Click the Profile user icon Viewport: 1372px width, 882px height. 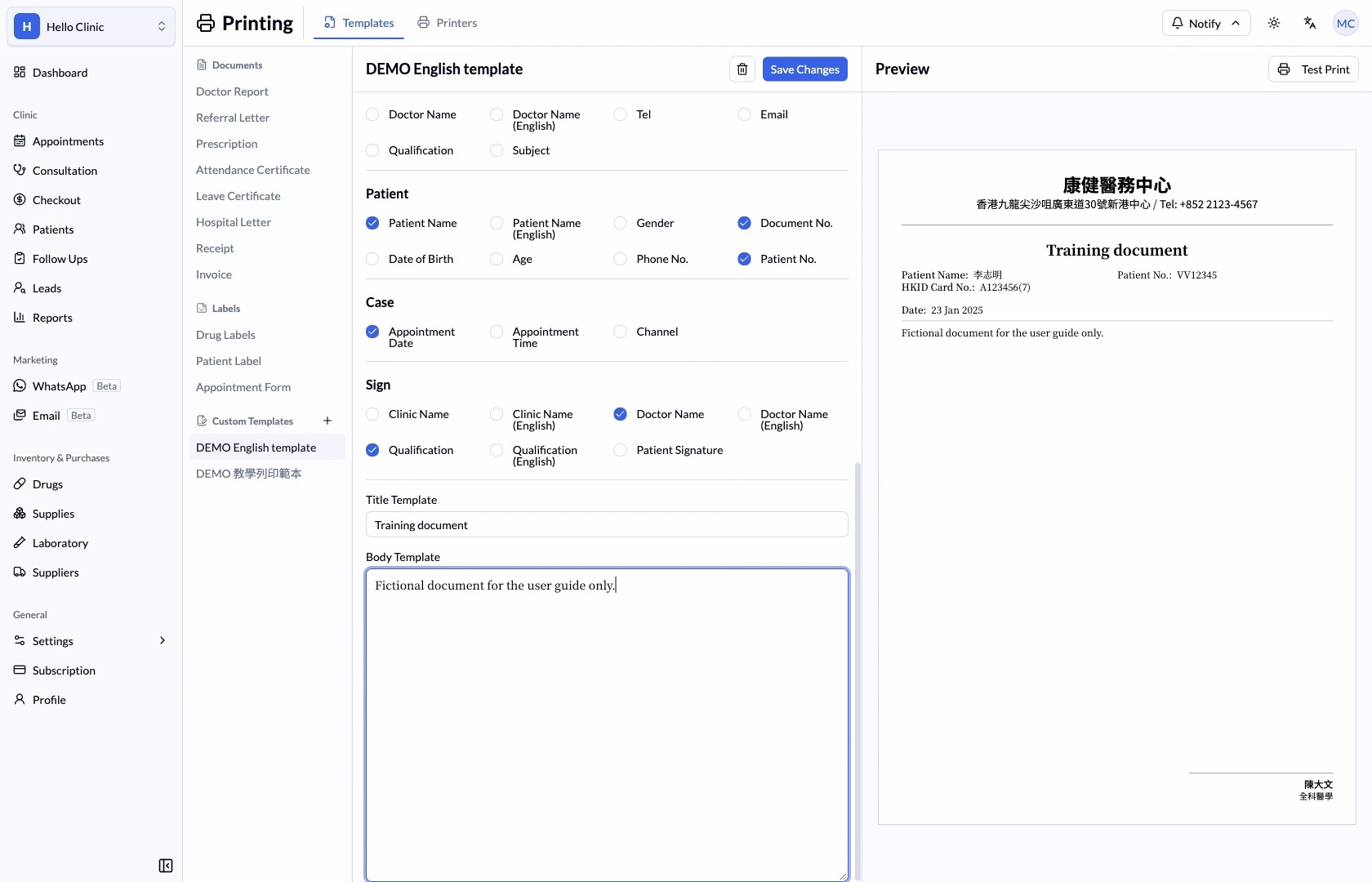pyautogui.click(x=20, y=699)
